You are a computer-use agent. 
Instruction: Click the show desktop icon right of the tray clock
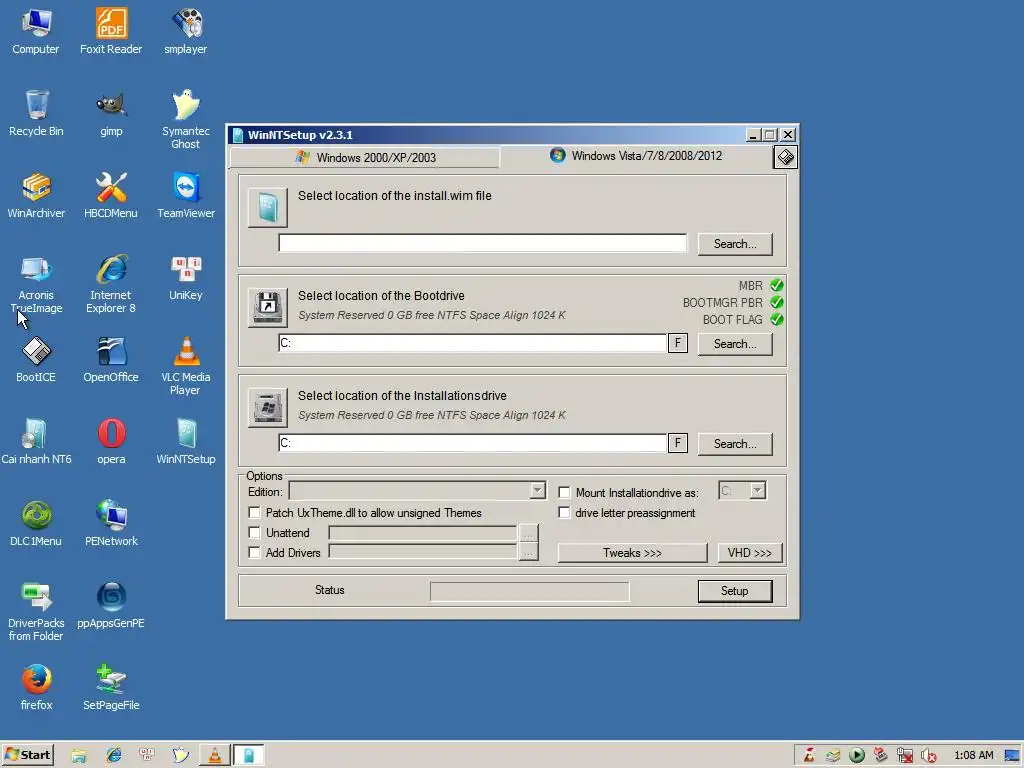(x=1012, y=756)
